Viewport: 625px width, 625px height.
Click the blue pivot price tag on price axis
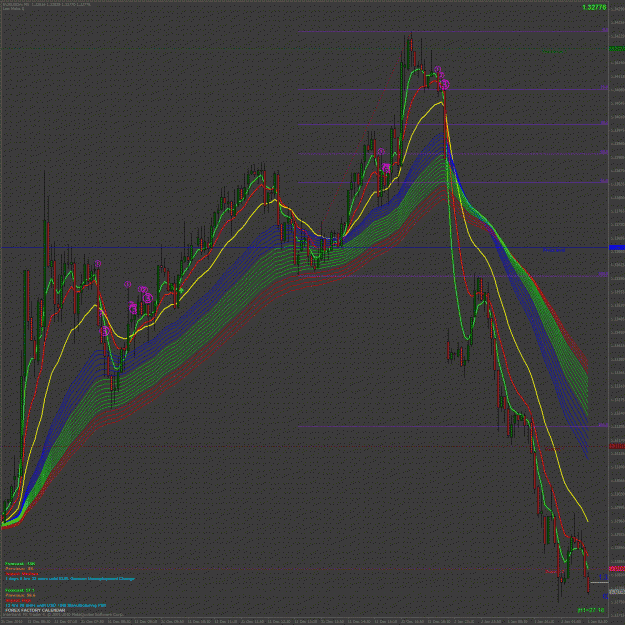tap(617, 248)
